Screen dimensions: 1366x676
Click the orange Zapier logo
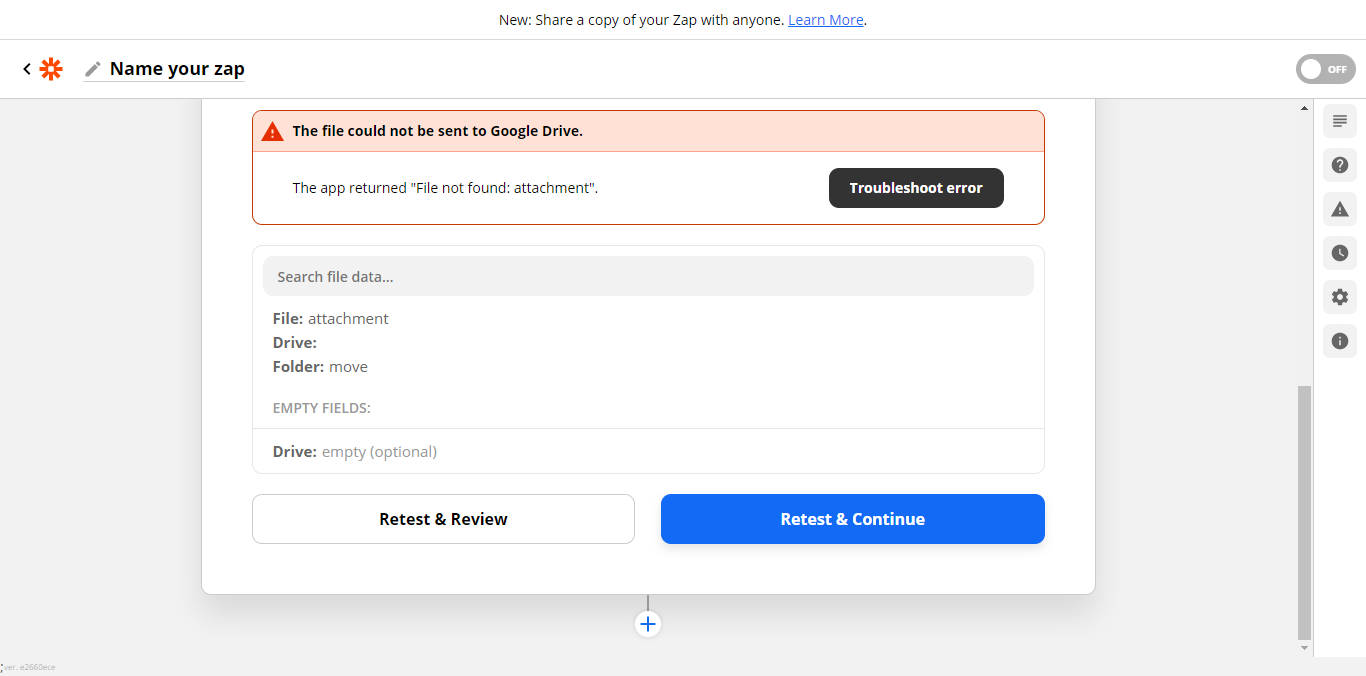(x=51, y=69)
